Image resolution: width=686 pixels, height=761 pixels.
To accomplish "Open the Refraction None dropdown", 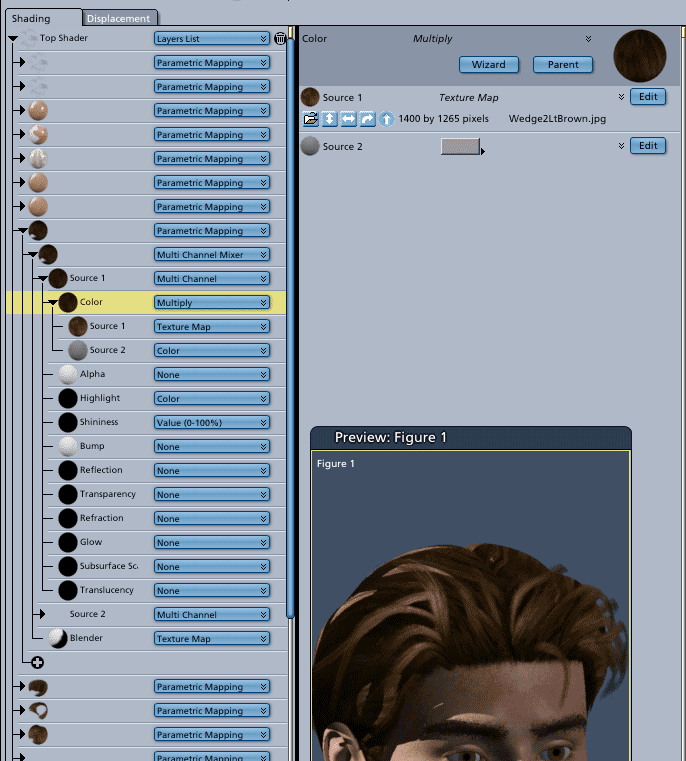I will pos(212,518).
